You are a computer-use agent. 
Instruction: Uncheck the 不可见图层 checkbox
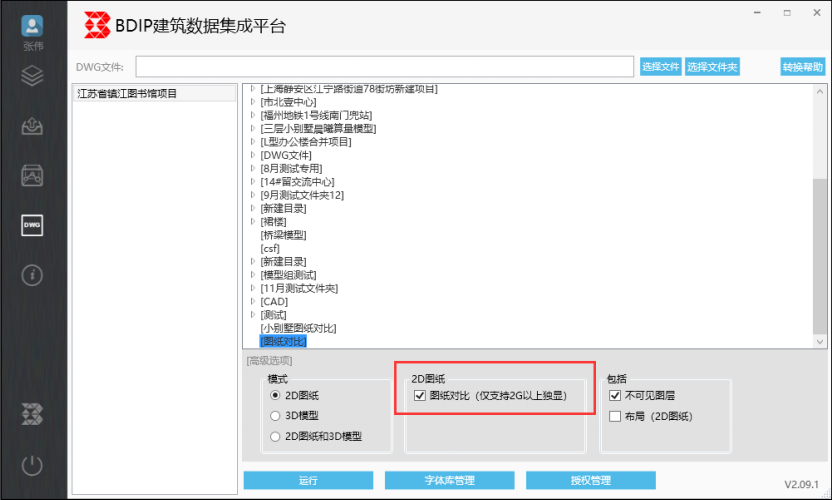click(x=615, y=395)
